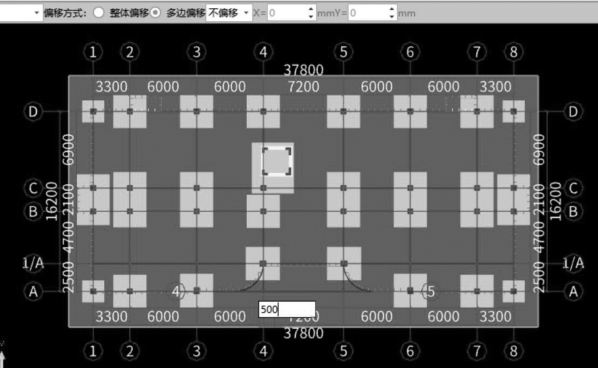The height and width of the screenshot is (368, 598).
Task: Increase Y offset with up stepper arrow
Action: 392,9
